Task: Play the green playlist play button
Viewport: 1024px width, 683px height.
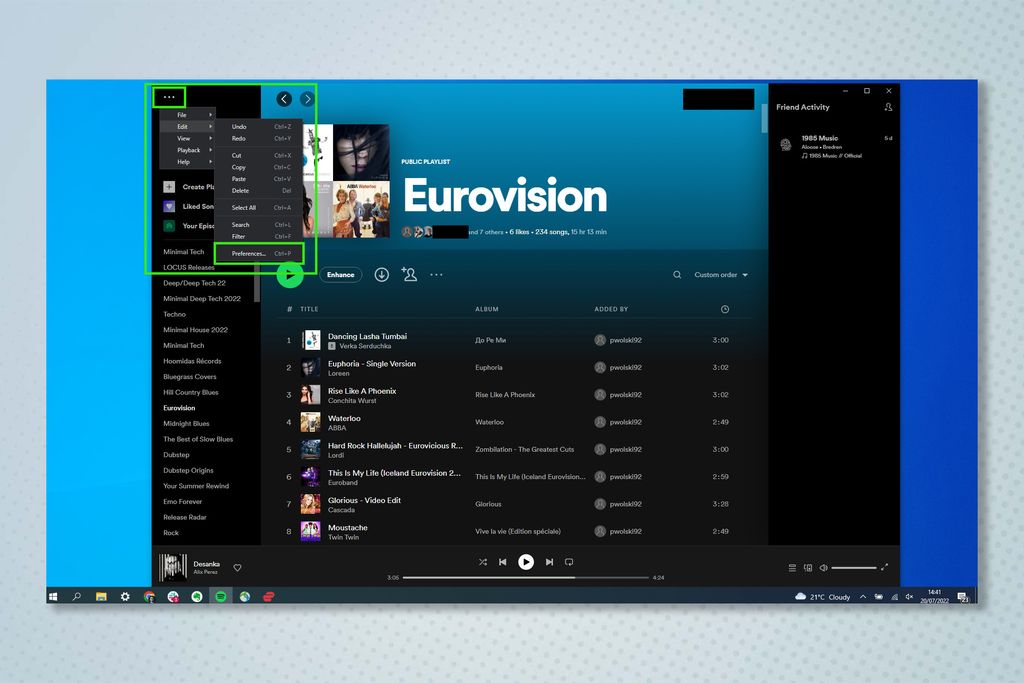Action: click(290, 275)
